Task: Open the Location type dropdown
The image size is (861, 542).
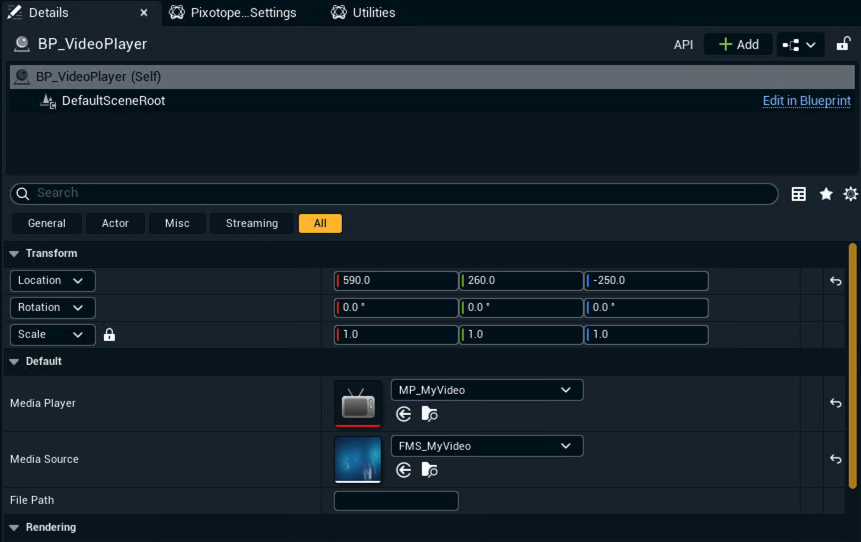Action: pyautogui.click(x=53, y=281)
